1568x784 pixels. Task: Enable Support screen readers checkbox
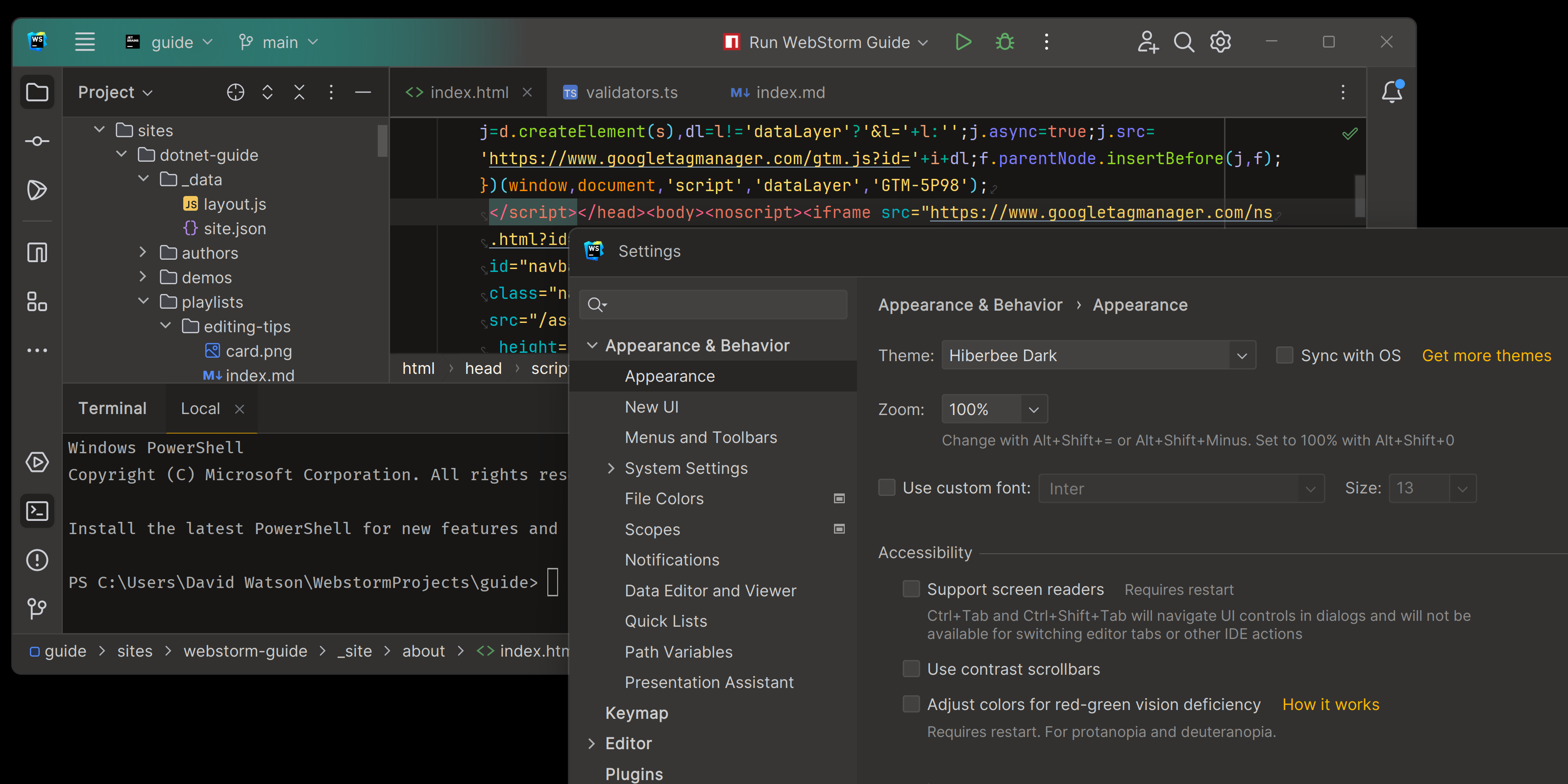click(x=911, y=589)
